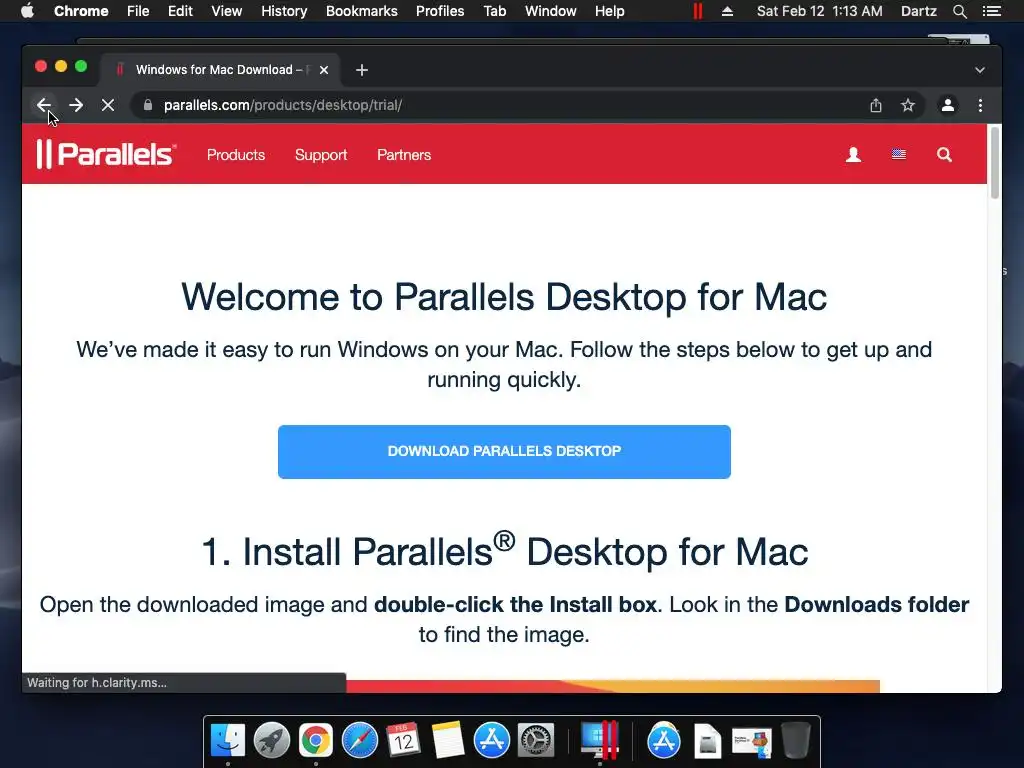
Task: Open the Tab menu
Action: 494,11
